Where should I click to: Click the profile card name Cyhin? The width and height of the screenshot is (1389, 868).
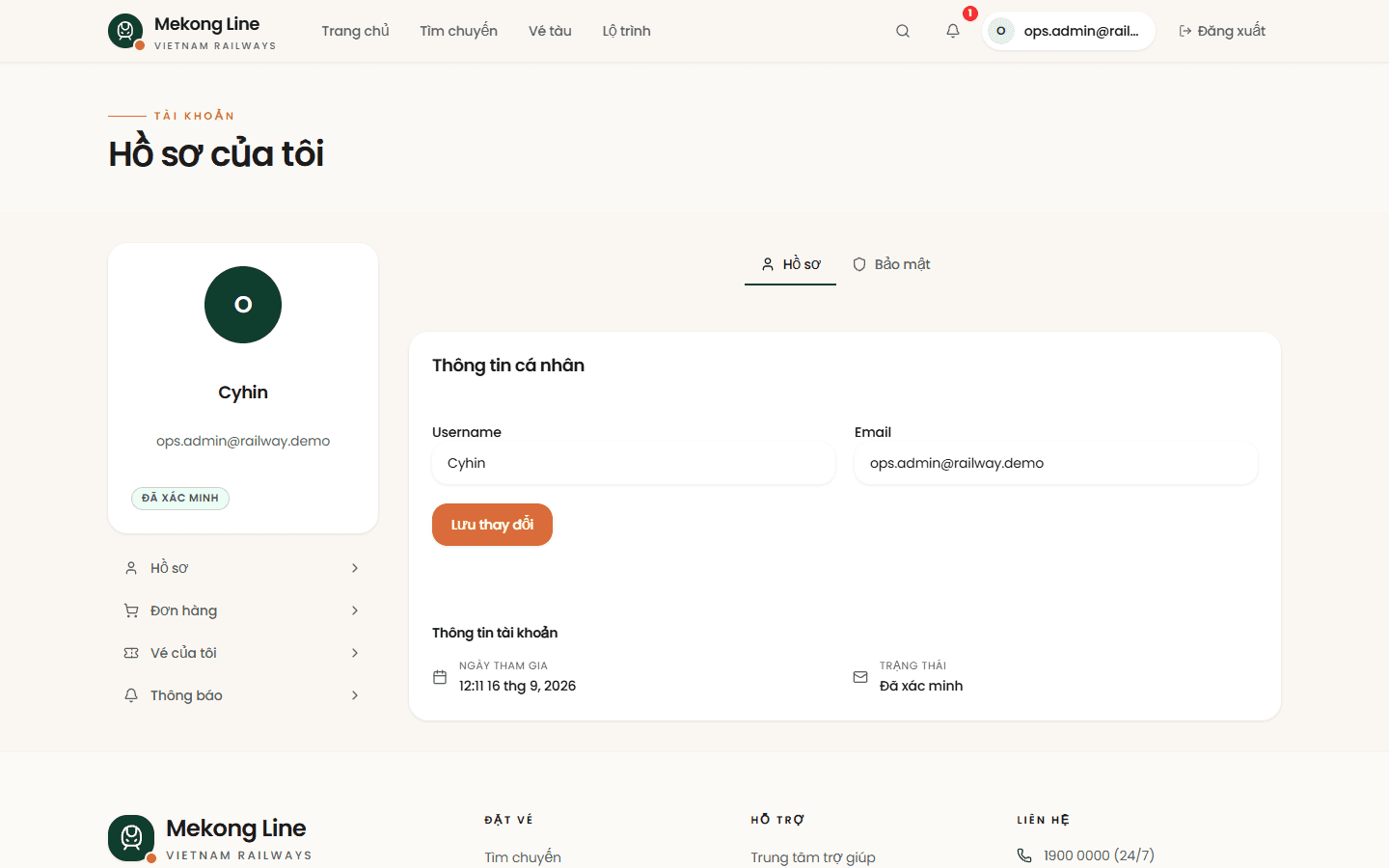(243, 393)
